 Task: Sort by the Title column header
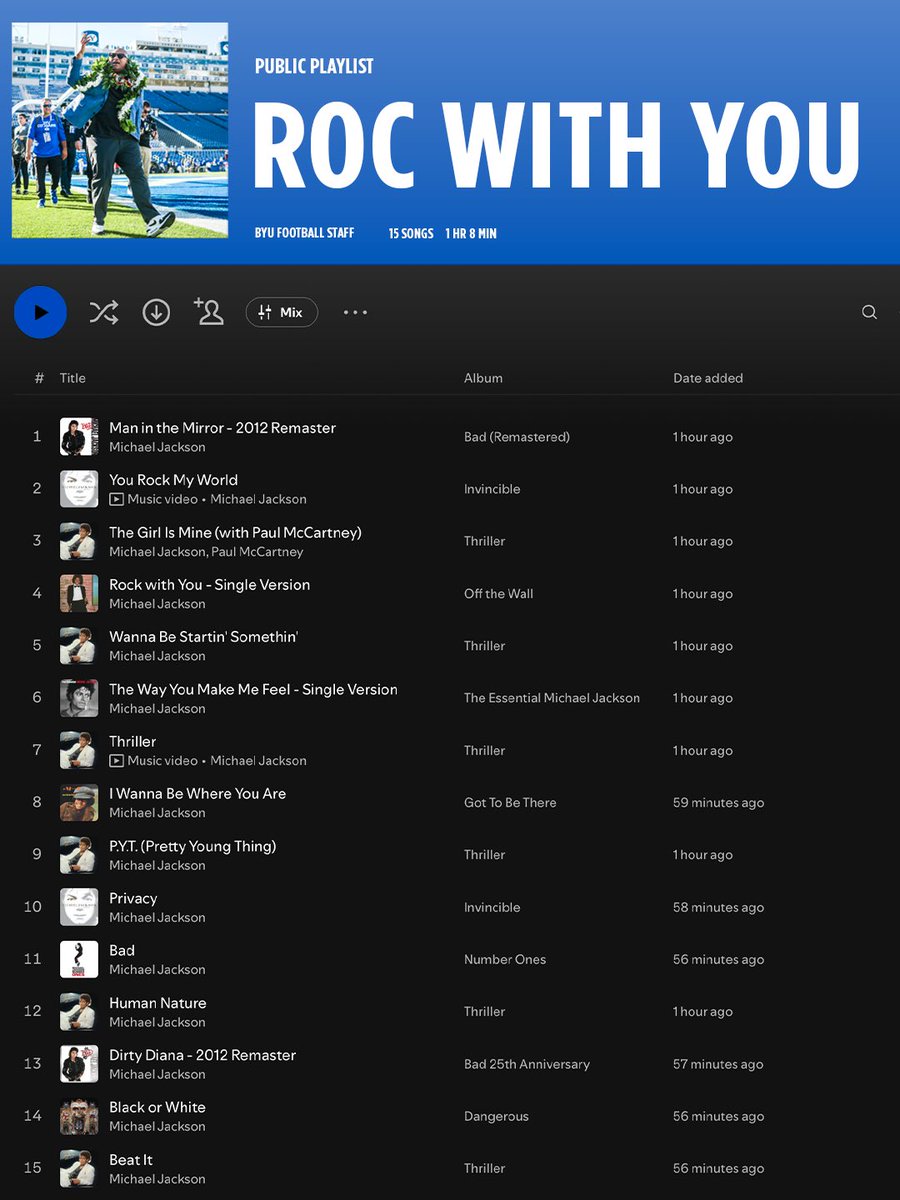coord(73,378)
